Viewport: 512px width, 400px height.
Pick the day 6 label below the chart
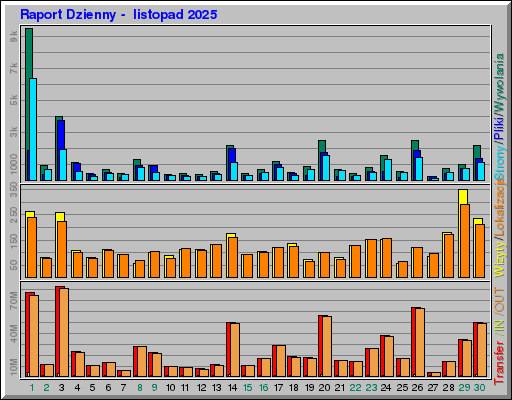point(108,388)
